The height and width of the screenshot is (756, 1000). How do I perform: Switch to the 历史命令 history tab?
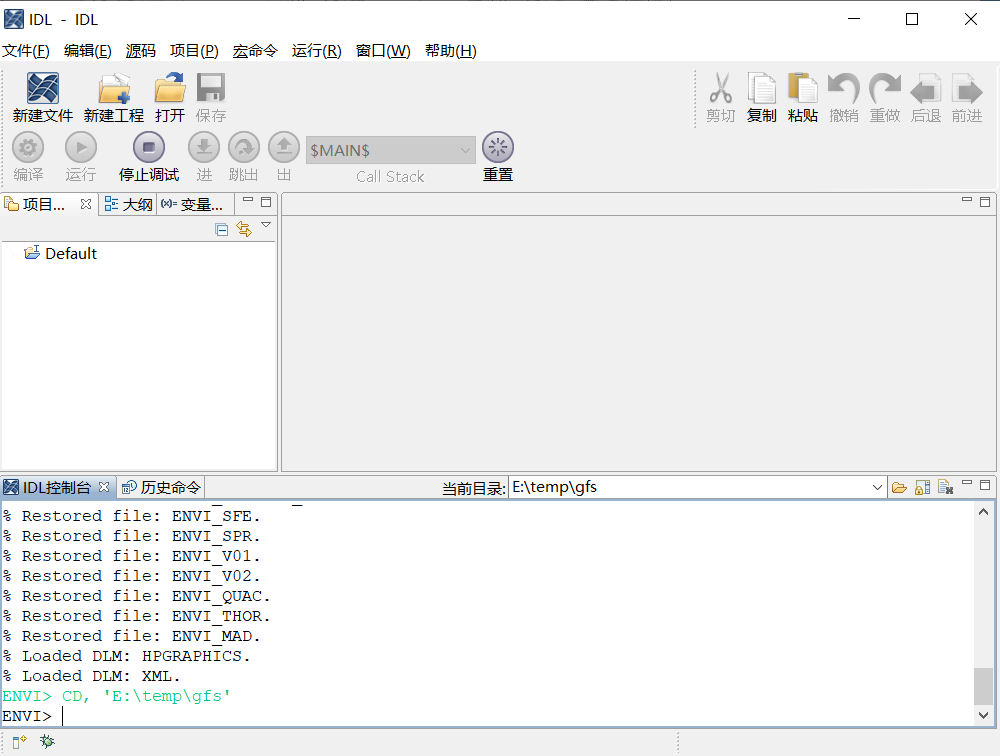coord(161,487)
